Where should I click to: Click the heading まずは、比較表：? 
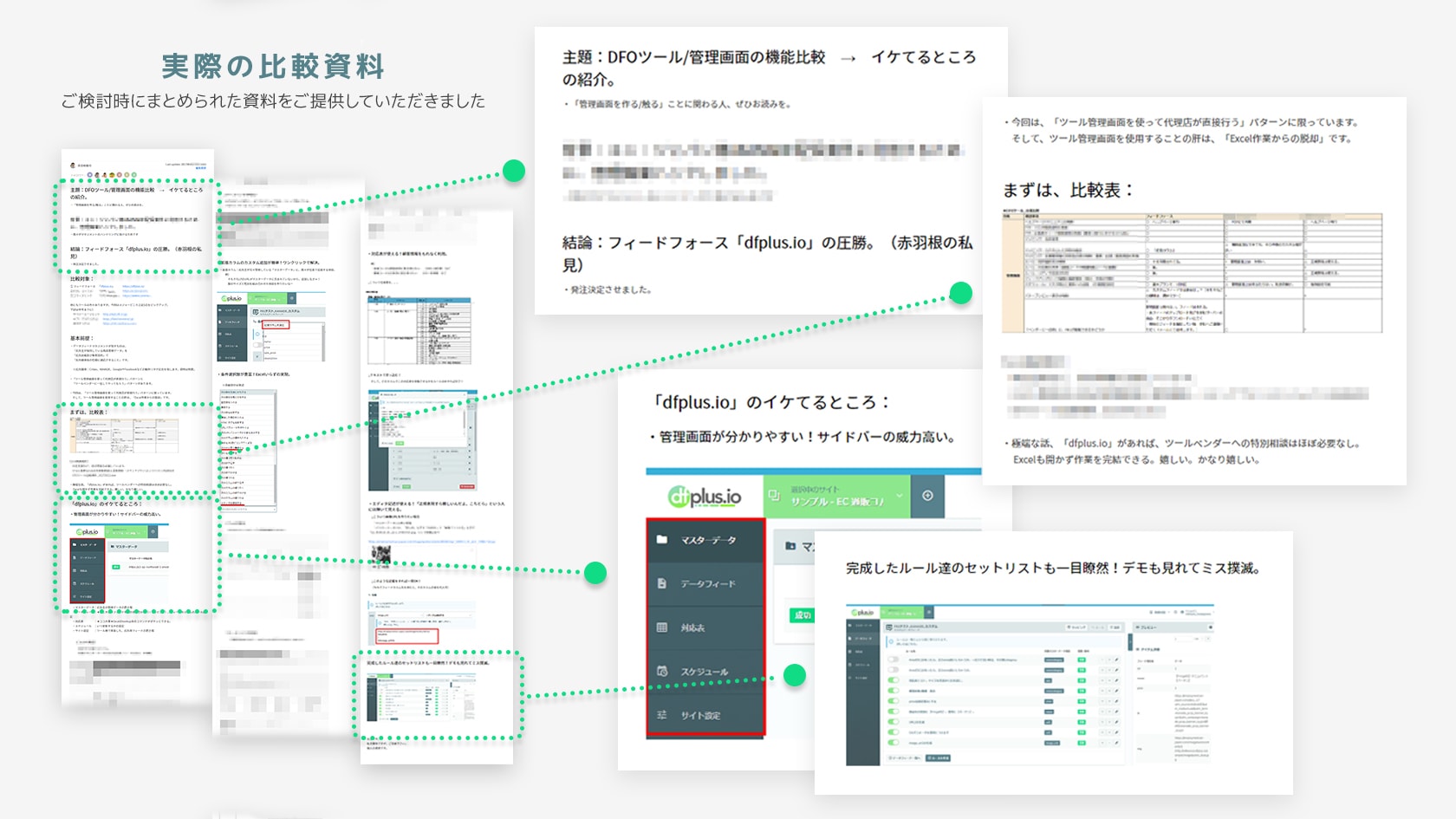coord(1069,190)
